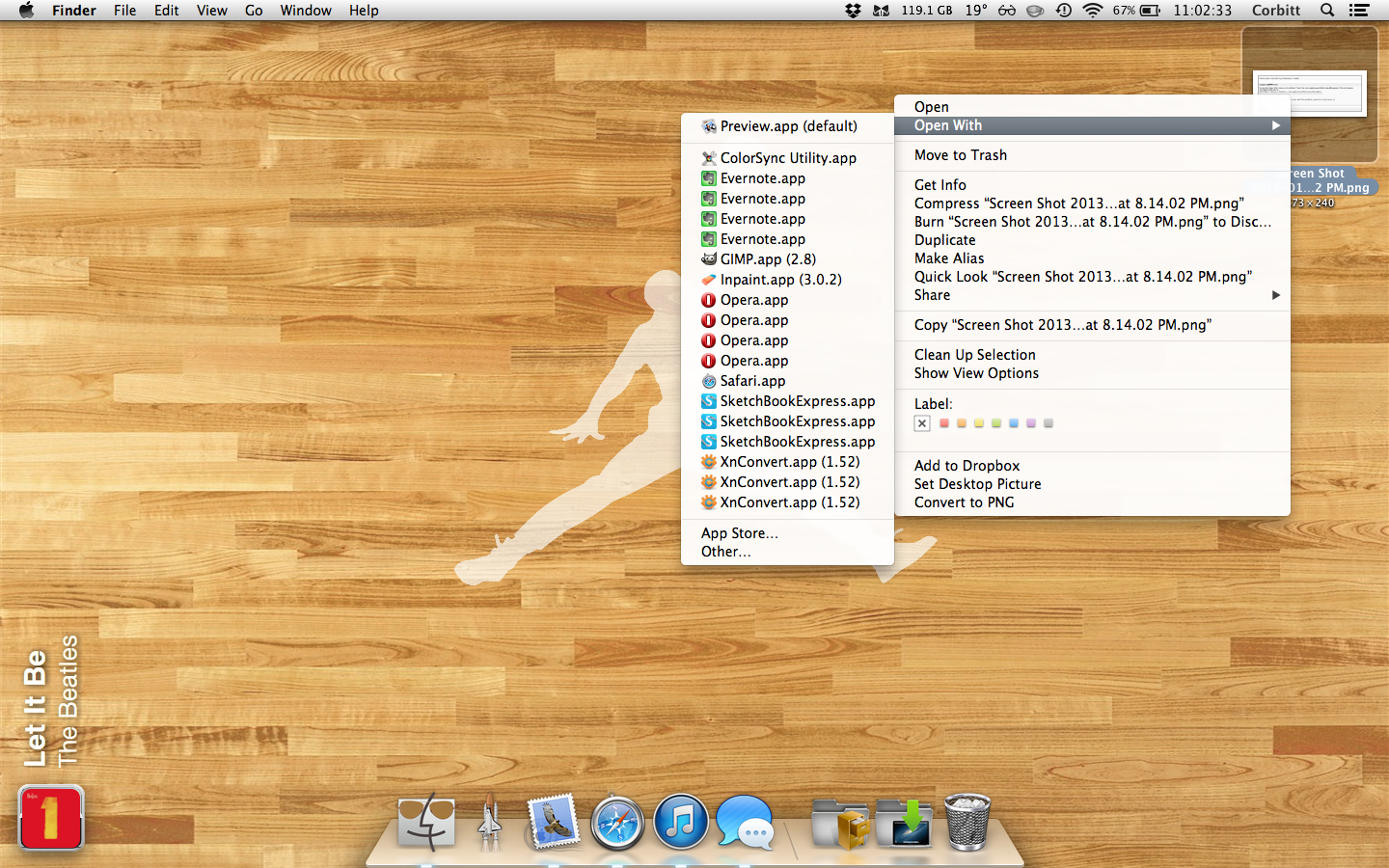This screenshot has height=868, width=1389.
Task: Apply the orange label color
Action: [x=962, y=423]
